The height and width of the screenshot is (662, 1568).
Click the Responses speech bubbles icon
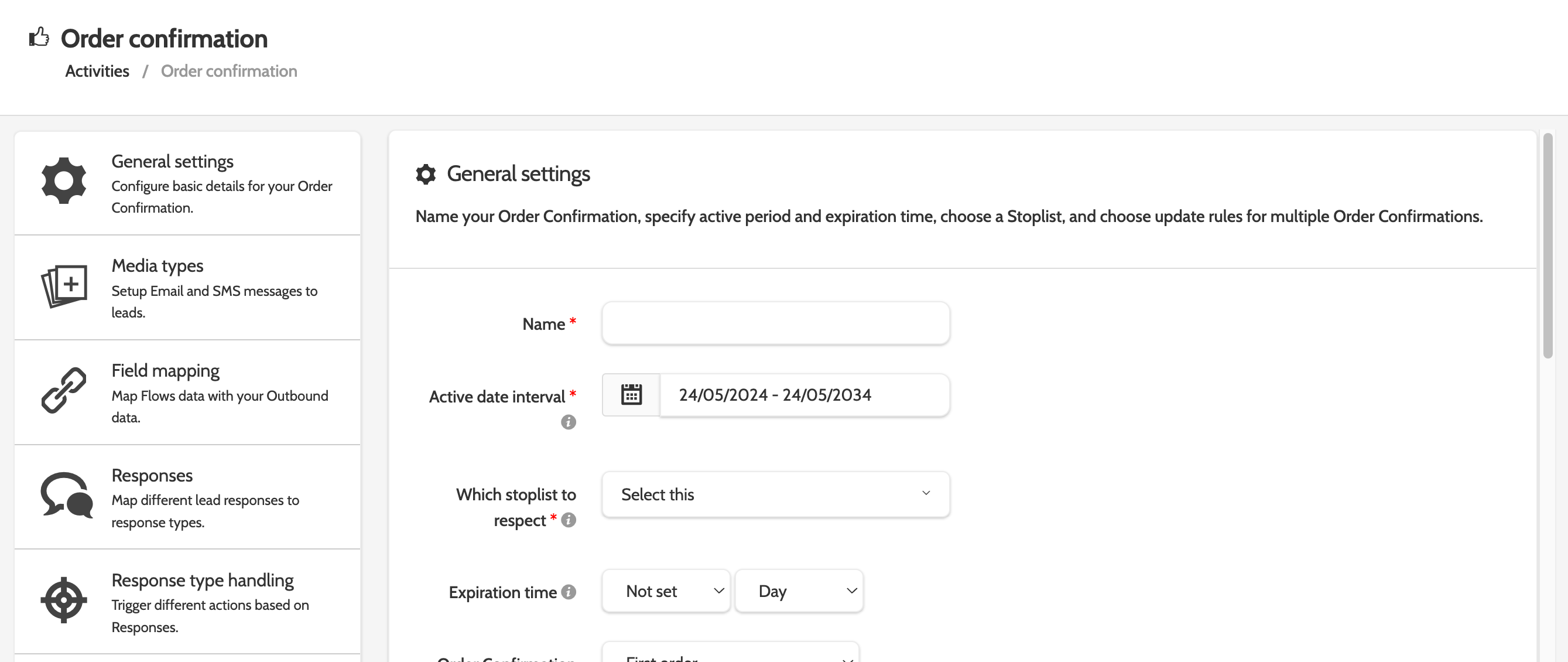(x=66, y=495)
